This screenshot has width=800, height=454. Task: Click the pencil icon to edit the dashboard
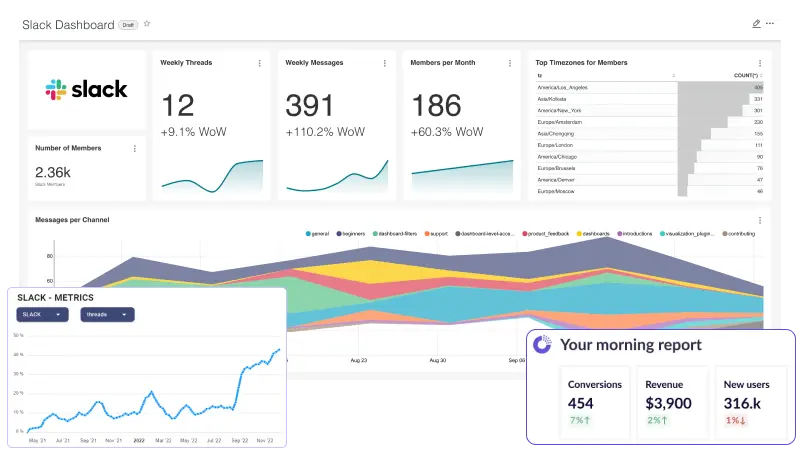click(756, 23)
